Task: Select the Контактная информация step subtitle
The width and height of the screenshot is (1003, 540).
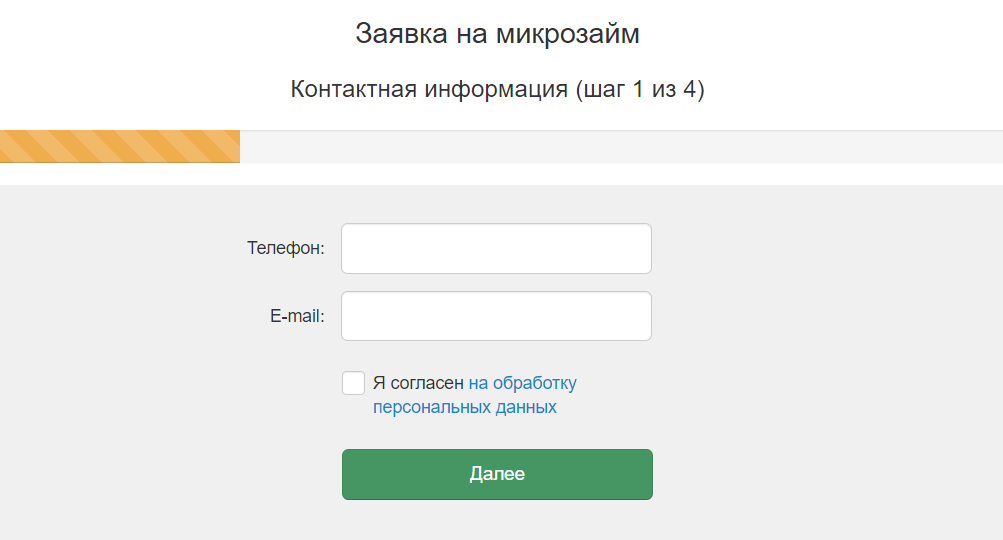Action: [x=497, y=89]
